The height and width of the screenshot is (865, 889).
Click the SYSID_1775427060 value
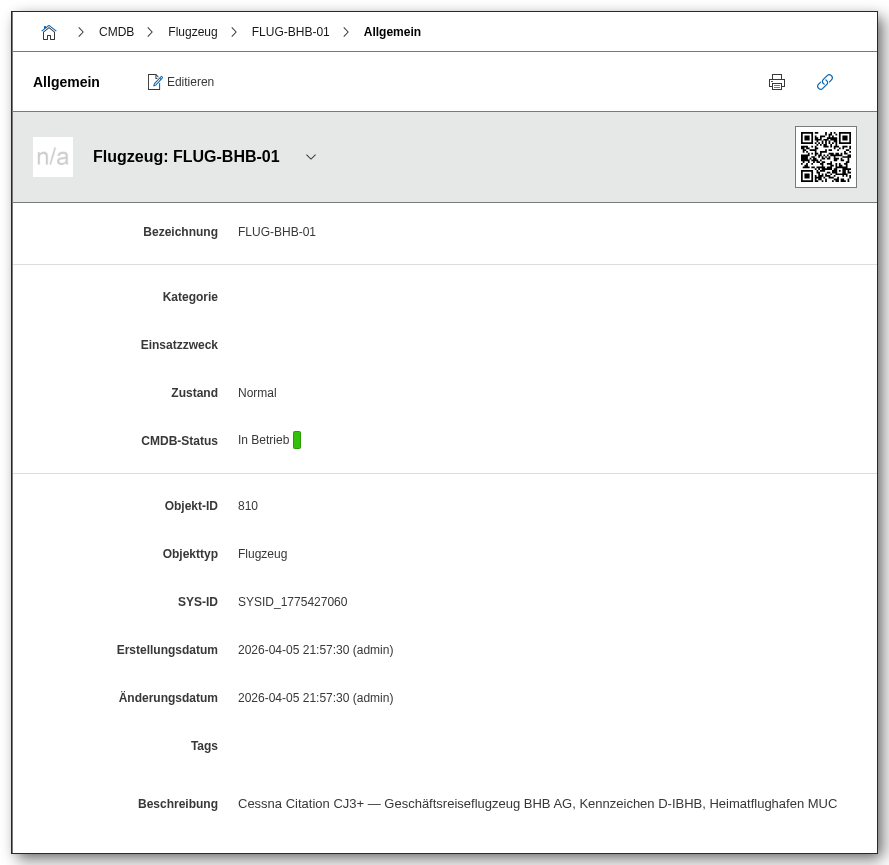click(x=292, y=602)
